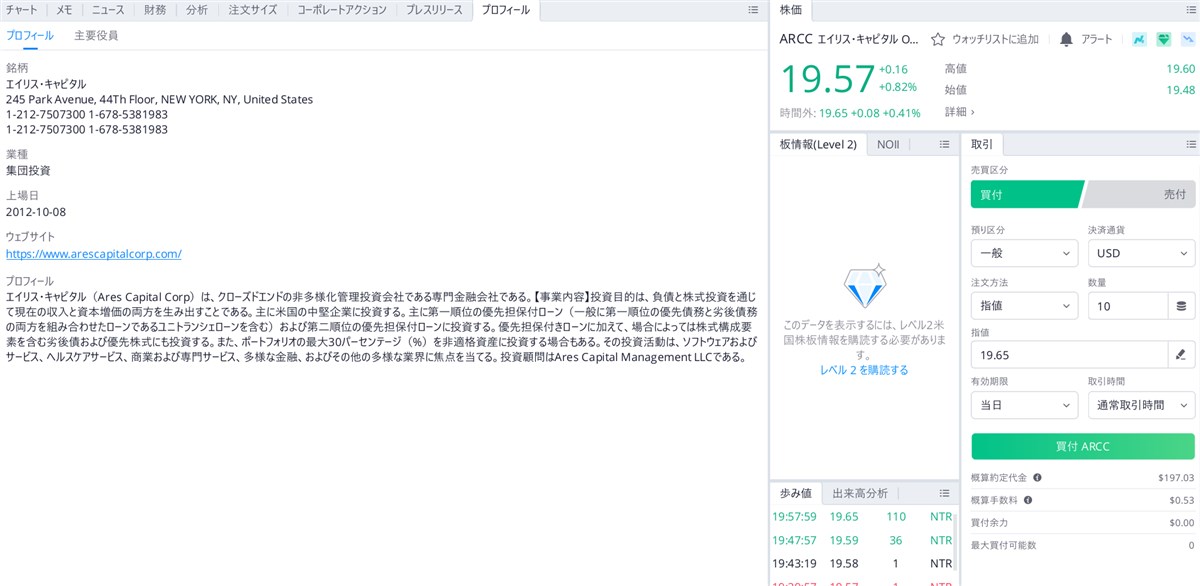This screenshot has height=586, width=1200.
Task: Open the 預り区分 dropdown showing 一般
Action: coord(1024,253)
